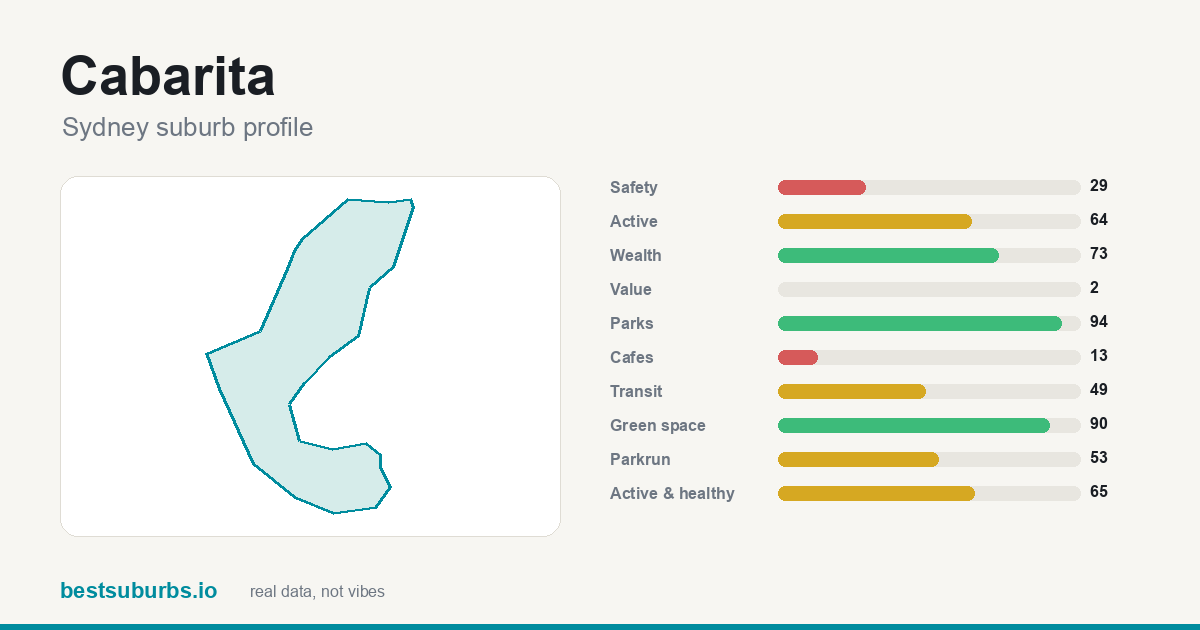This screenshot has height=630, width=1200.
Task: Click the Cabarita heading
Action: click(168, 76)
